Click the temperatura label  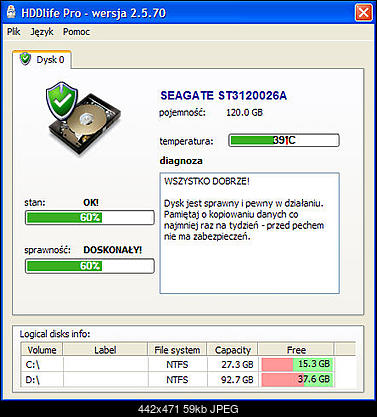(x=186, y=141)
